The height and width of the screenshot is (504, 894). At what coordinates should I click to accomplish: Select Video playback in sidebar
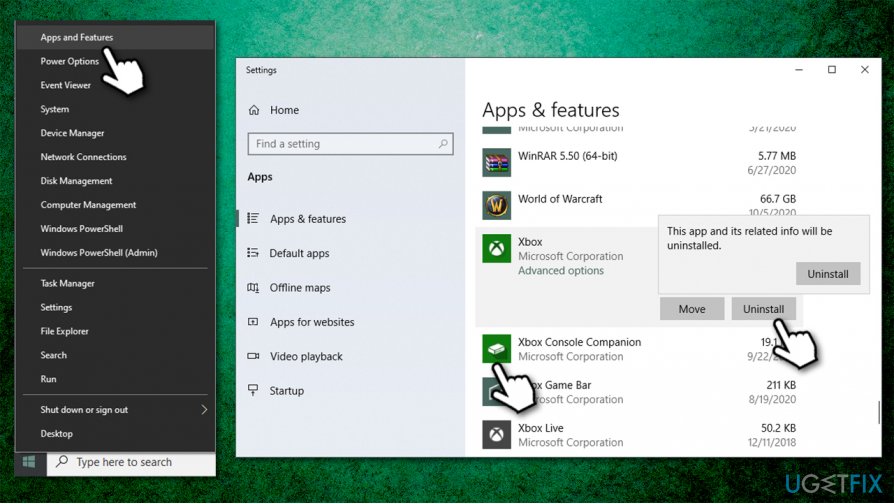[306, 356]
